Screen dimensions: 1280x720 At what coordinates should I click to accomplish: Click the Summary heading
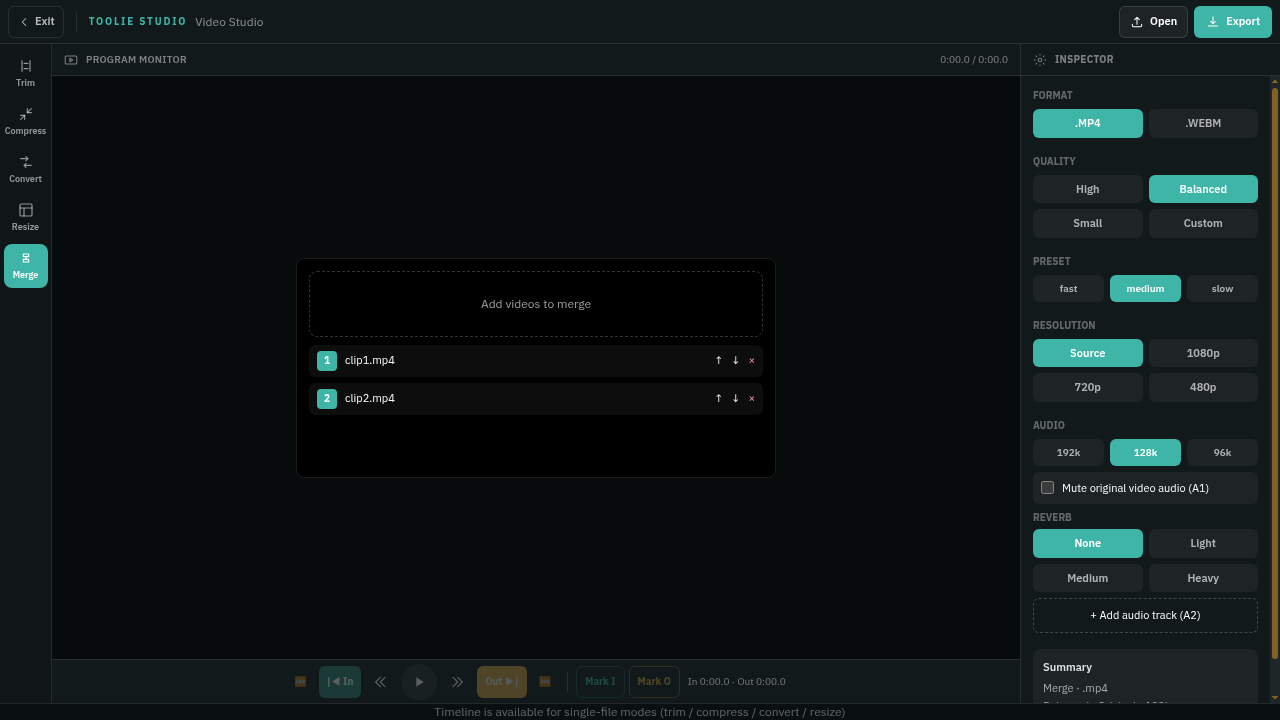click(1067, 667)
